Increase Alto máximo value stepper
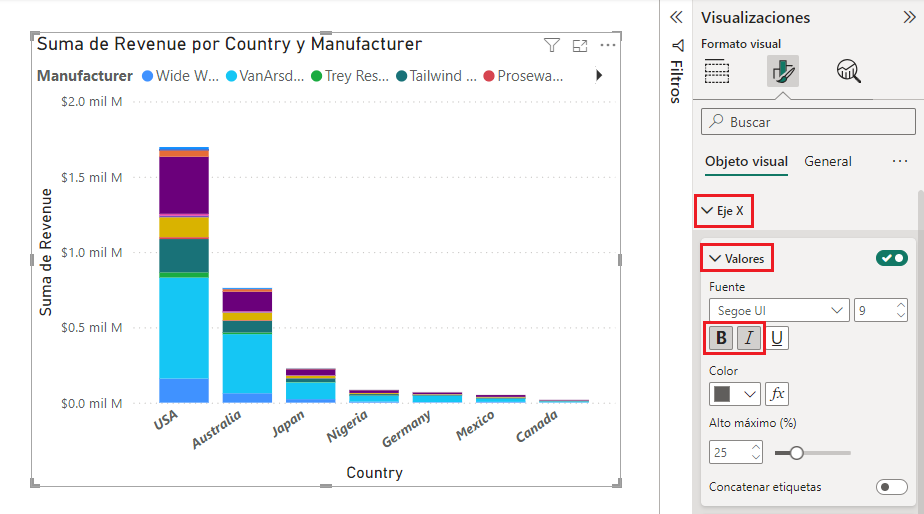 756,447
